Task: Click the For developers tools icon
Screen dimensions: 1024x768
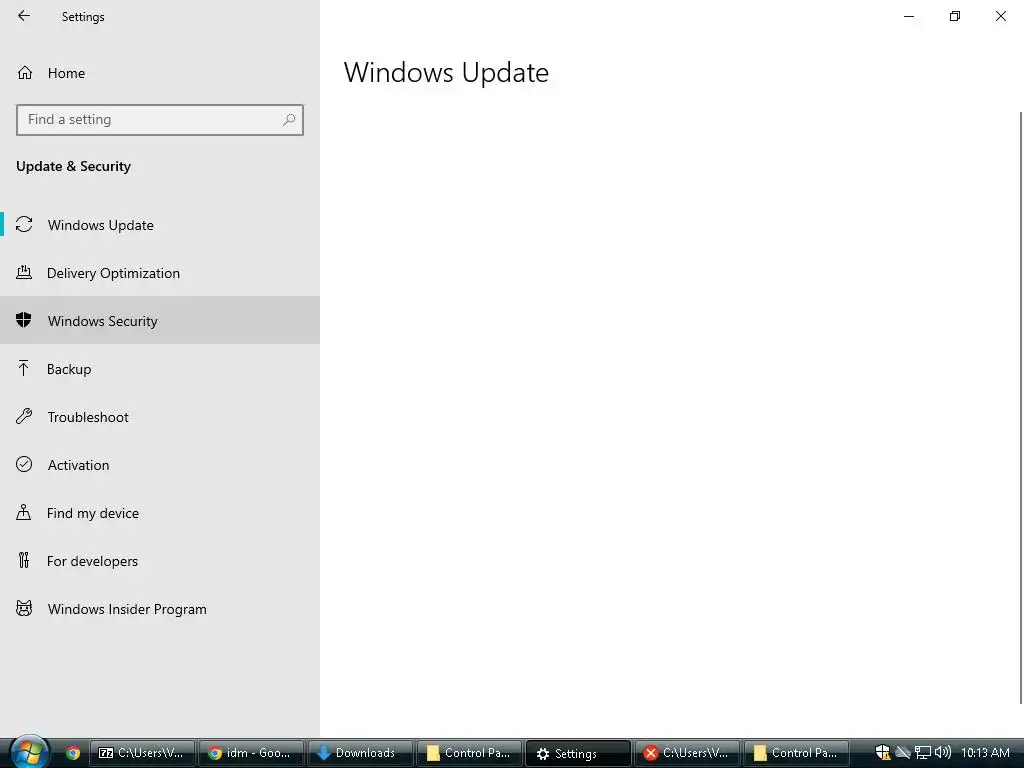Action: 24,560
